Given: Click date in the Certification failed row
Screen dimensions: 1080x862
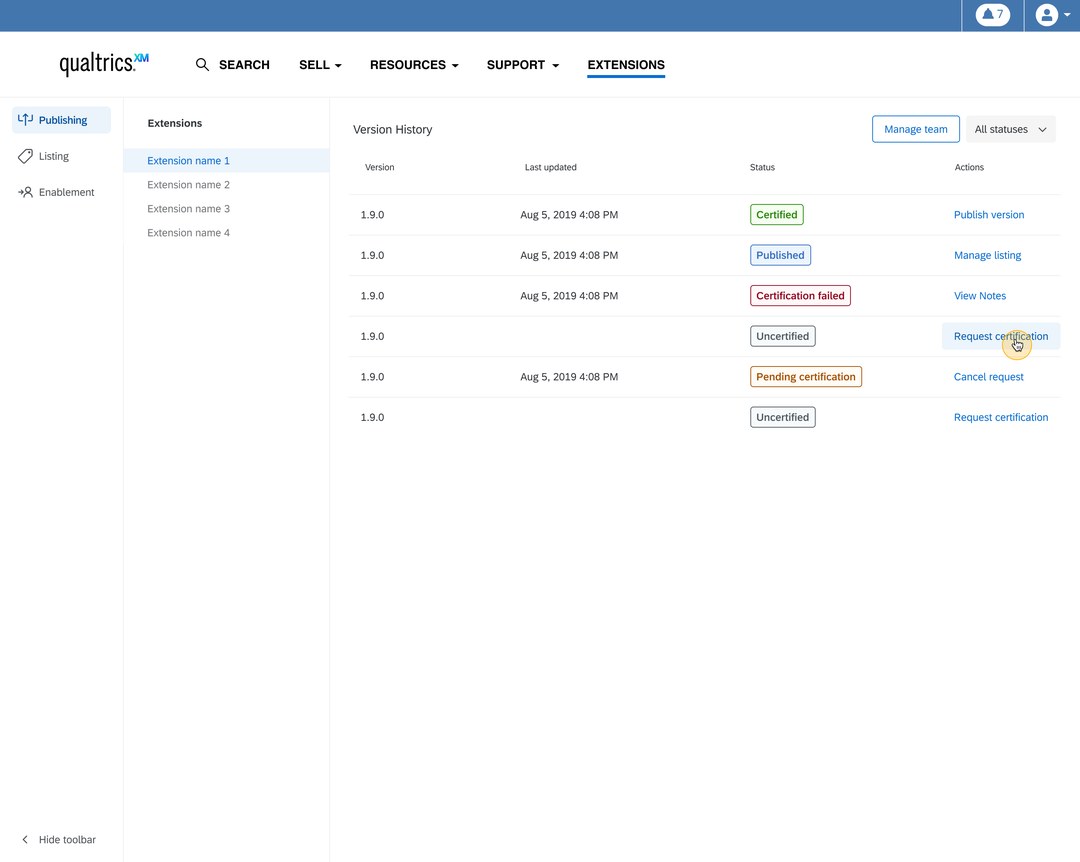Looking at the screenshot, I should tap(569, 296).
